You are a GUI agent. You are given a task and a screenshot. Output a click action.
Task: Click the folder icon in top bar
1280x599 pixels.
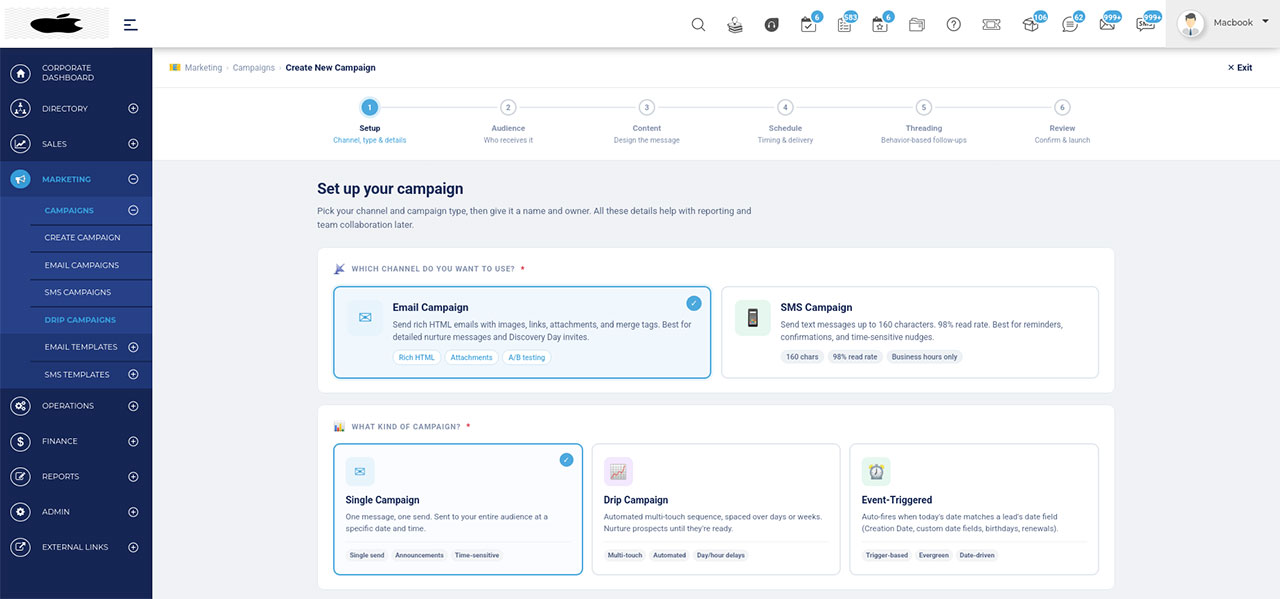(917, 25)
